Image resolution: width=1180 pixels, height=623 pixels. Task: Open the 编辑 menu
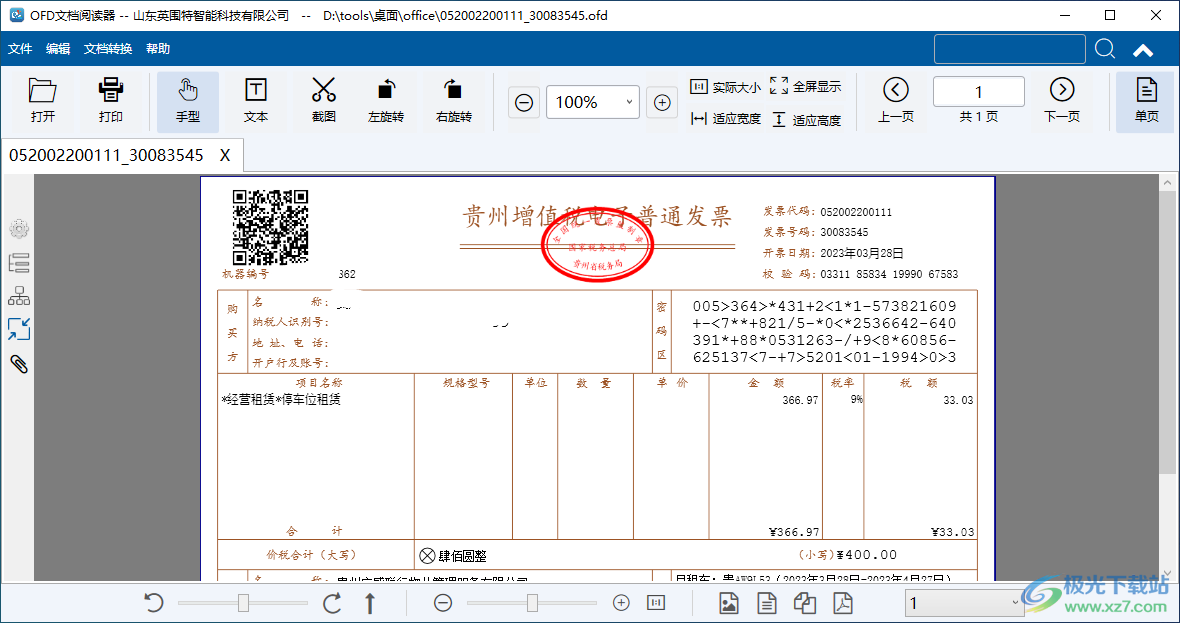58,49
